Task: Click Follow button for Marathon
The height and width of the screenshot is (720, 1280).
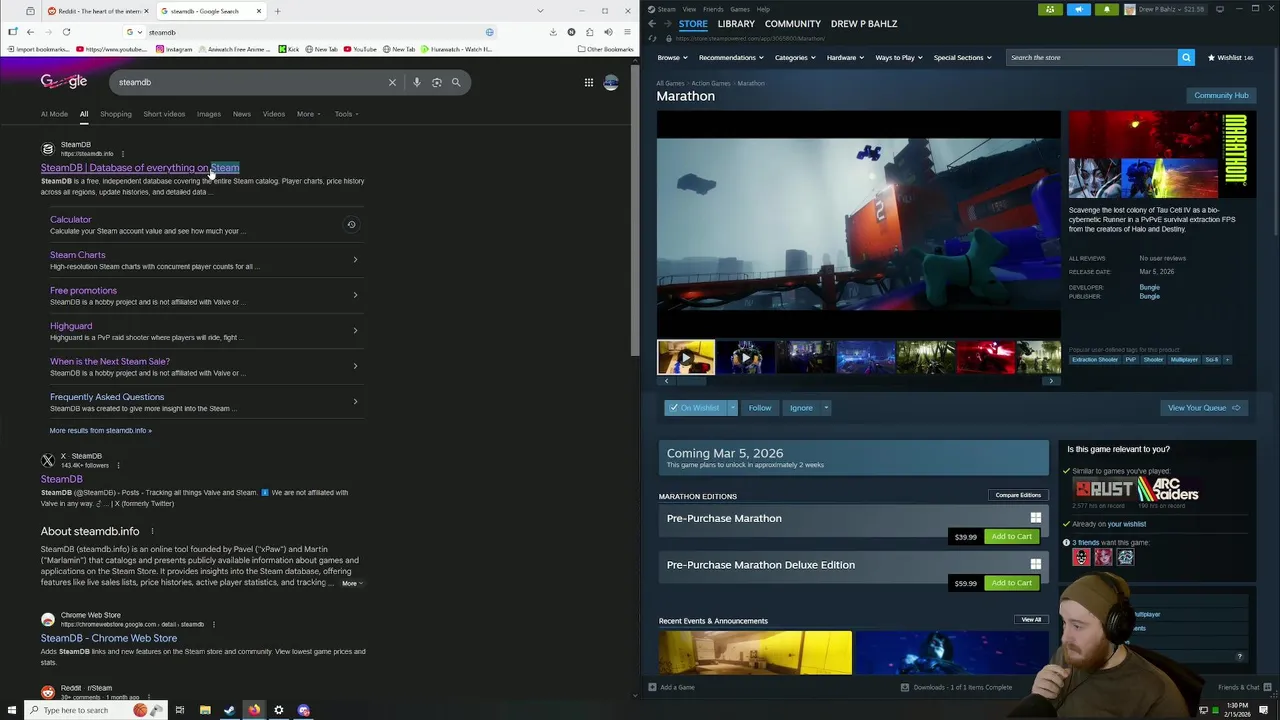Action: 759,408
